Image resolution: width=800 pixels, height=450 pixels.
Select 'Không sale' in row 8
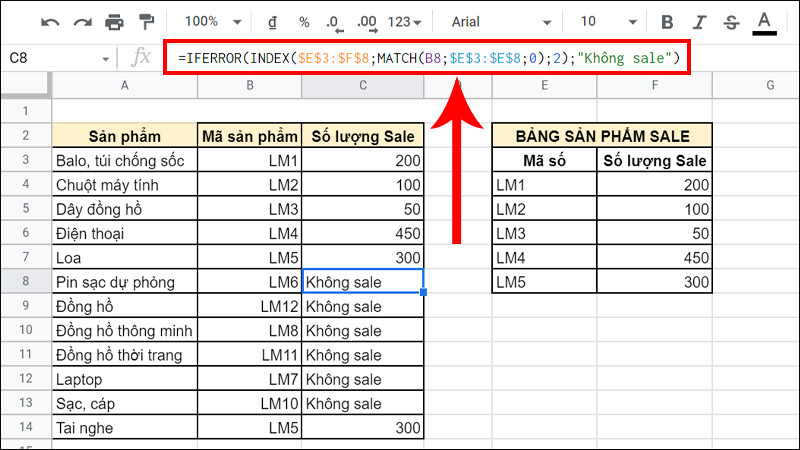tap(363, 282)
